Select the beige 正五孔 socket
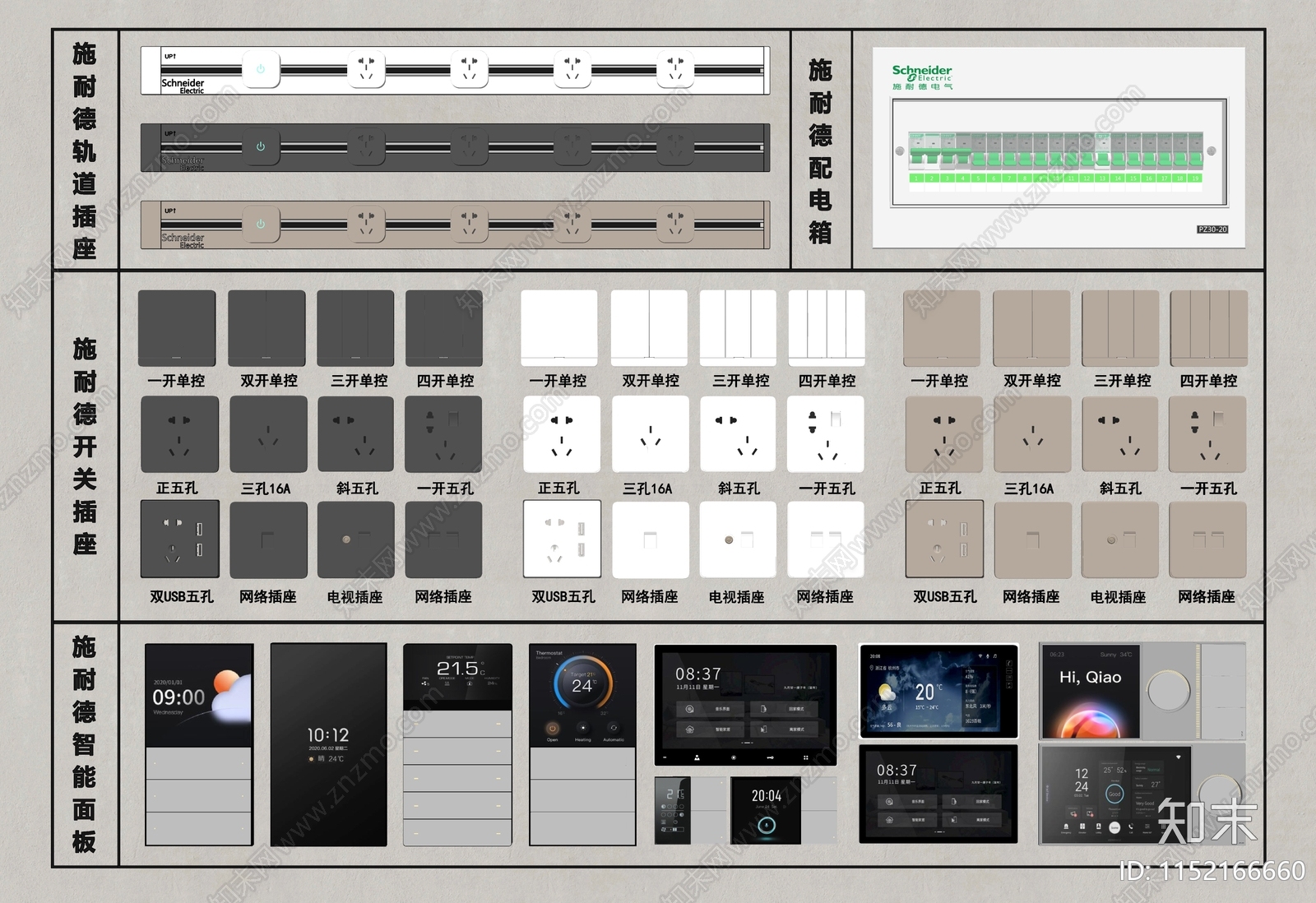1316x903 pixels. [x=943, y=434]
